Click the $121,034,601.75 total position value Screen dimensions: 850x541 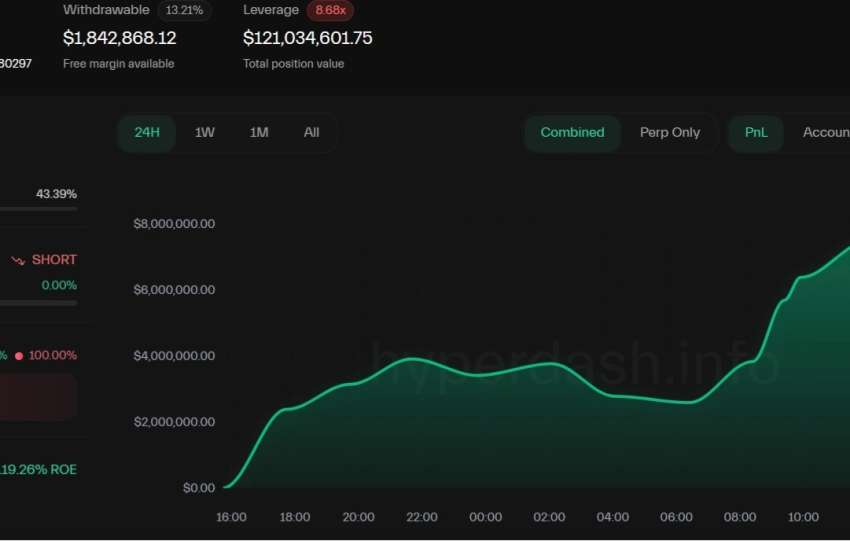[308, 38]
